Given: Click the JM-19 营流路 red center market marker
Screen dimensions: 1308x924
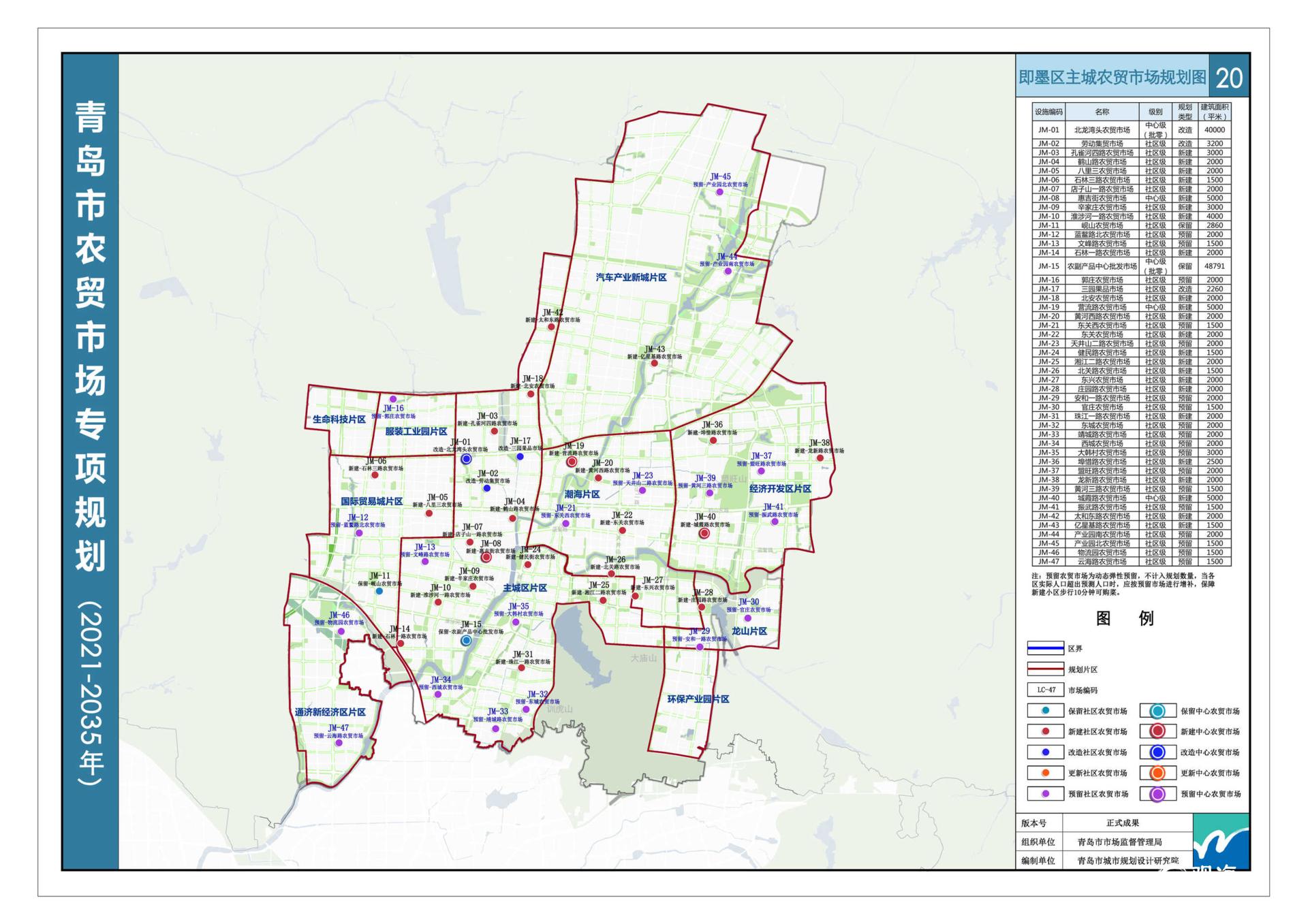Looking at the screenshot, I should click(x=572, y=462).
